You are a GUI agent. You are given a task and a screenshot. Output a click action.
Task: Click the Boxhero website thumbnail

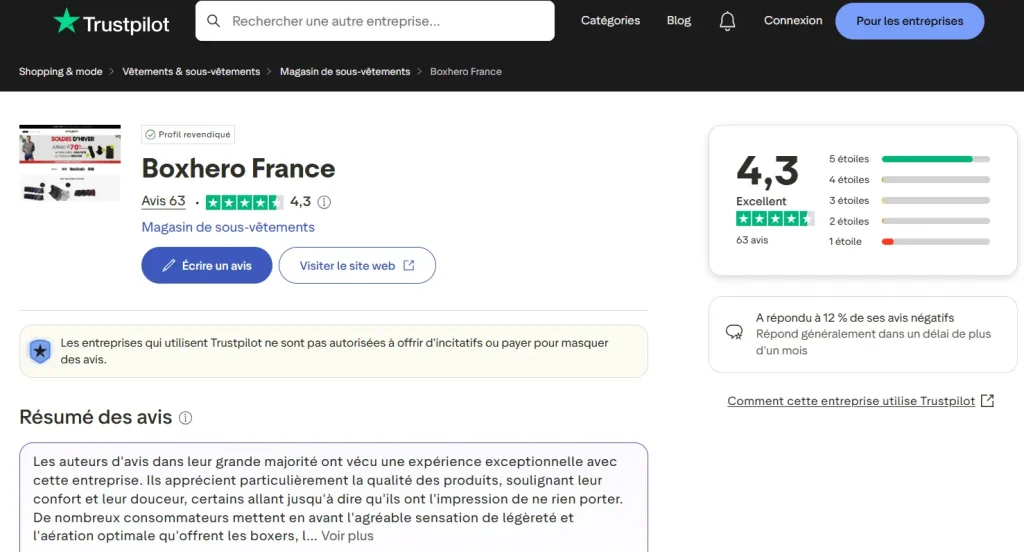click(70, 163)
